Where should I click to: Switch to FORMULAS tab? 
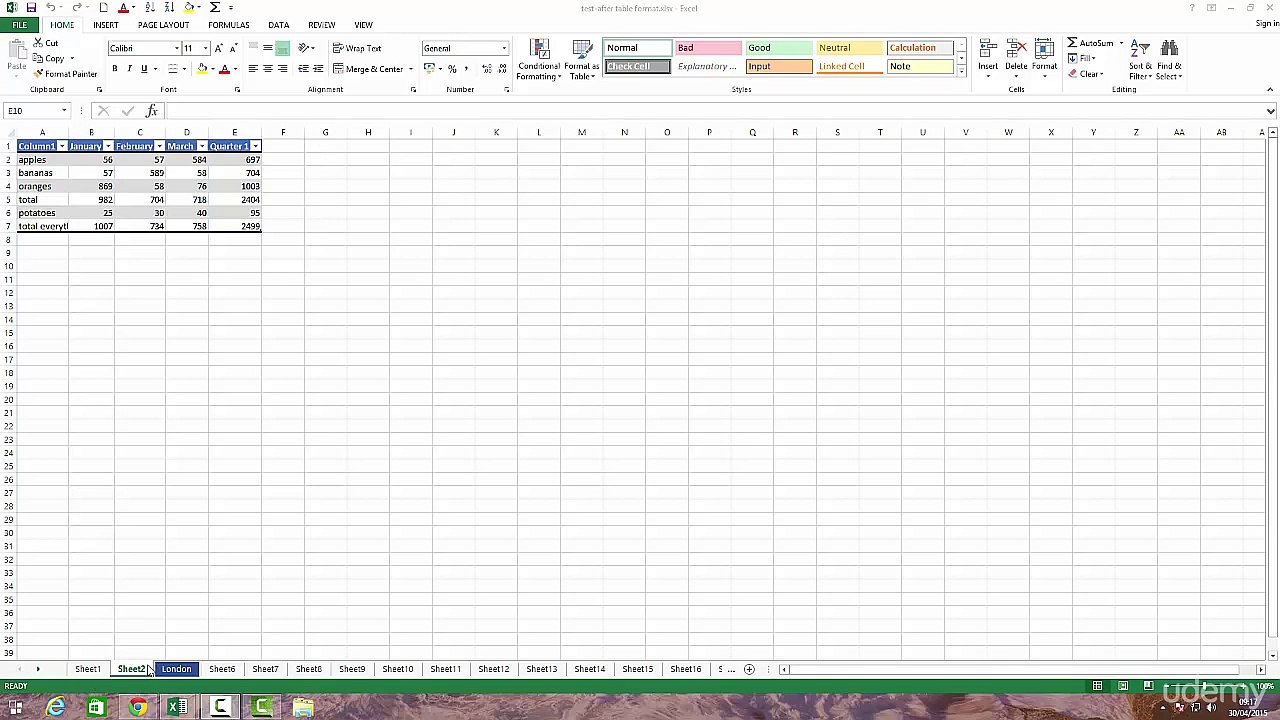(x=228, y=25)
